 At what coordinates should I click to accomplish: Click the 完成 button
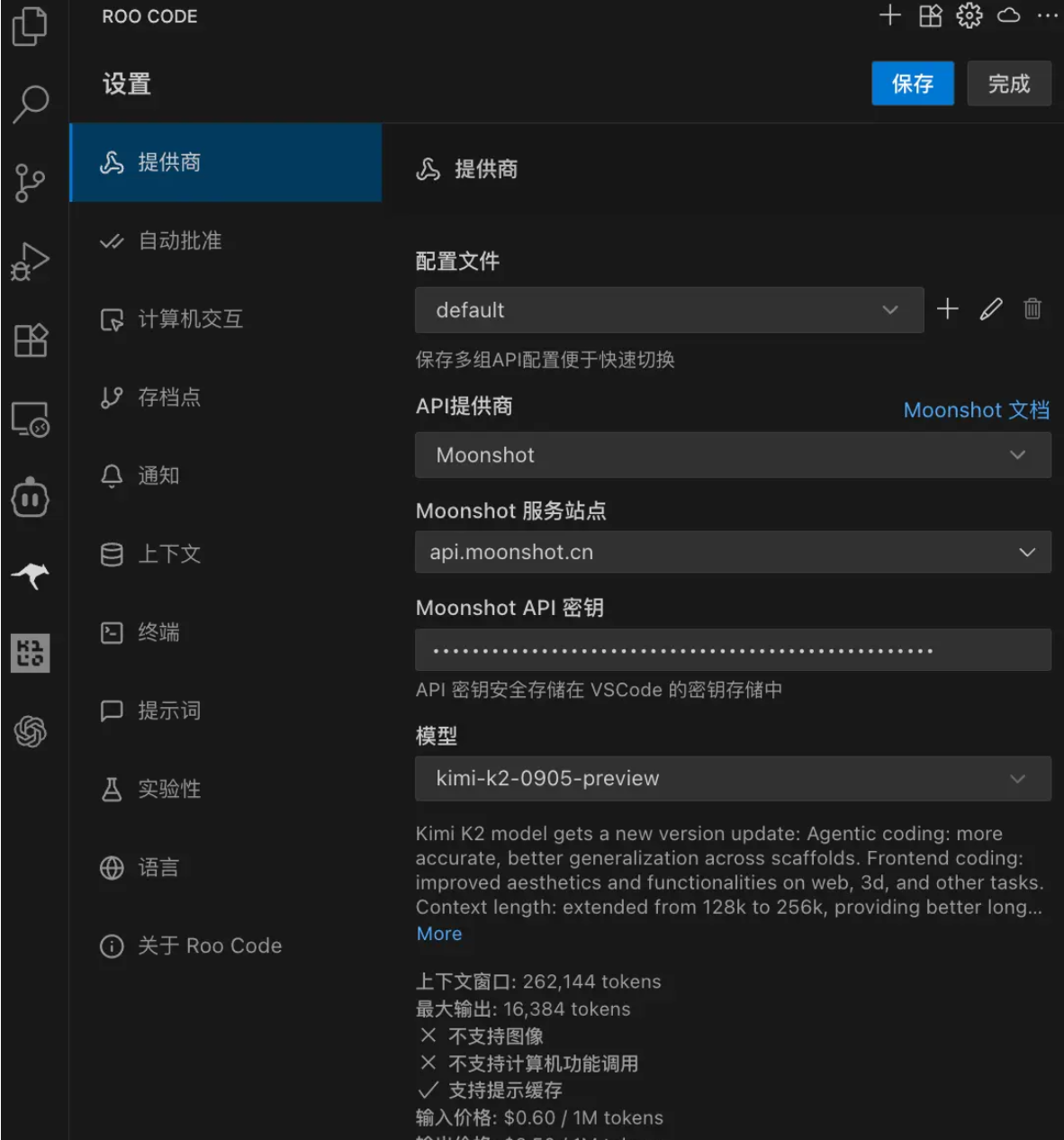[1009, 84]
